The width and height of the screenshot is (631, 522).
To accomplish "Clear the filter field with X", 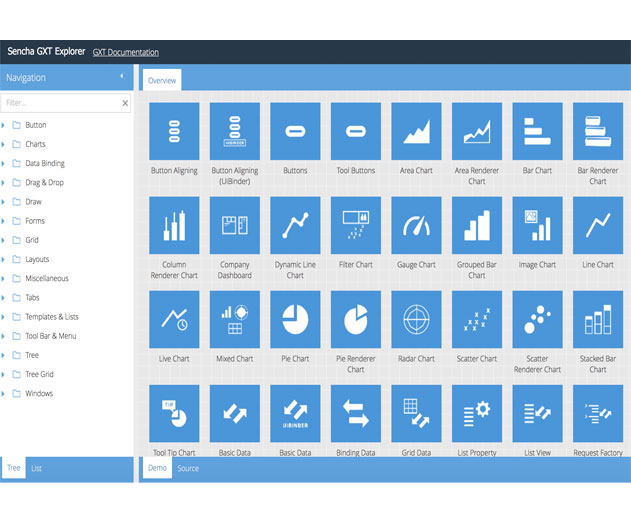I will [125, 103].
